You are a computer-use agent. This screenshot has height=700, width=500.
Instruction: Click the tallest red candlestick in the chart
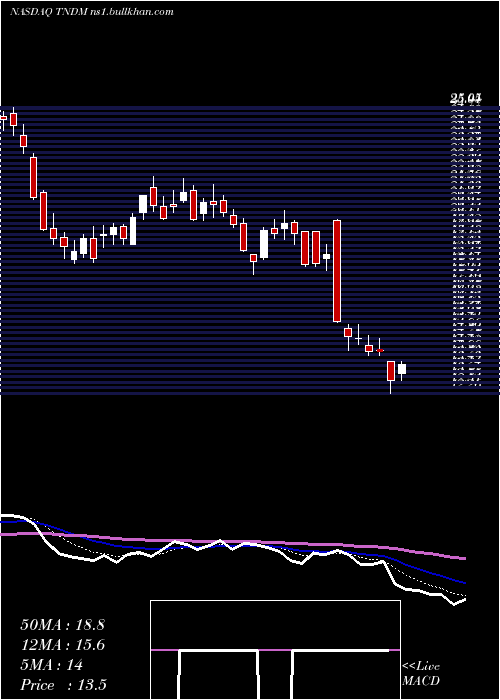(x=337, y=271)
